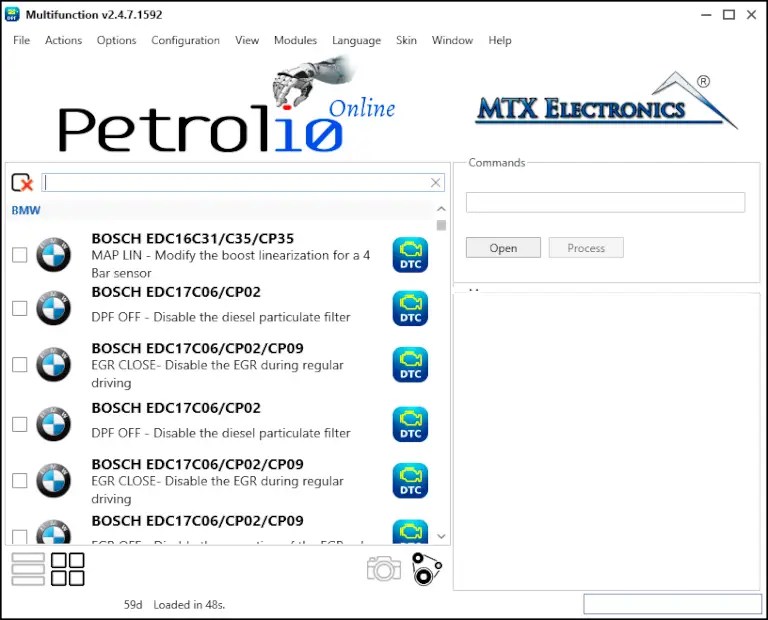Viewport: 768px width, 620px height.
Task: Click DTC icon for BOSCH EDC16C31/C35/CP35 row
Action: click(410, 255)
